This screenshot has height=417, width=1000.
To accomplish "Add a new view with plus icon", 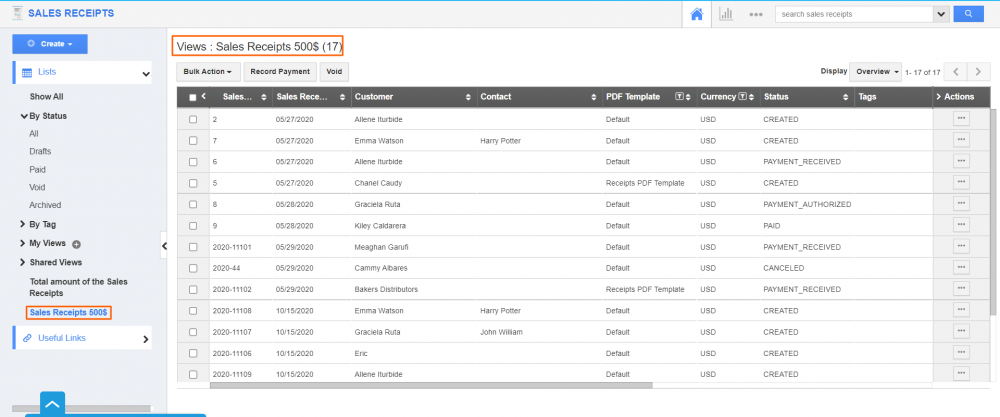I will click(x=76, y=244).
